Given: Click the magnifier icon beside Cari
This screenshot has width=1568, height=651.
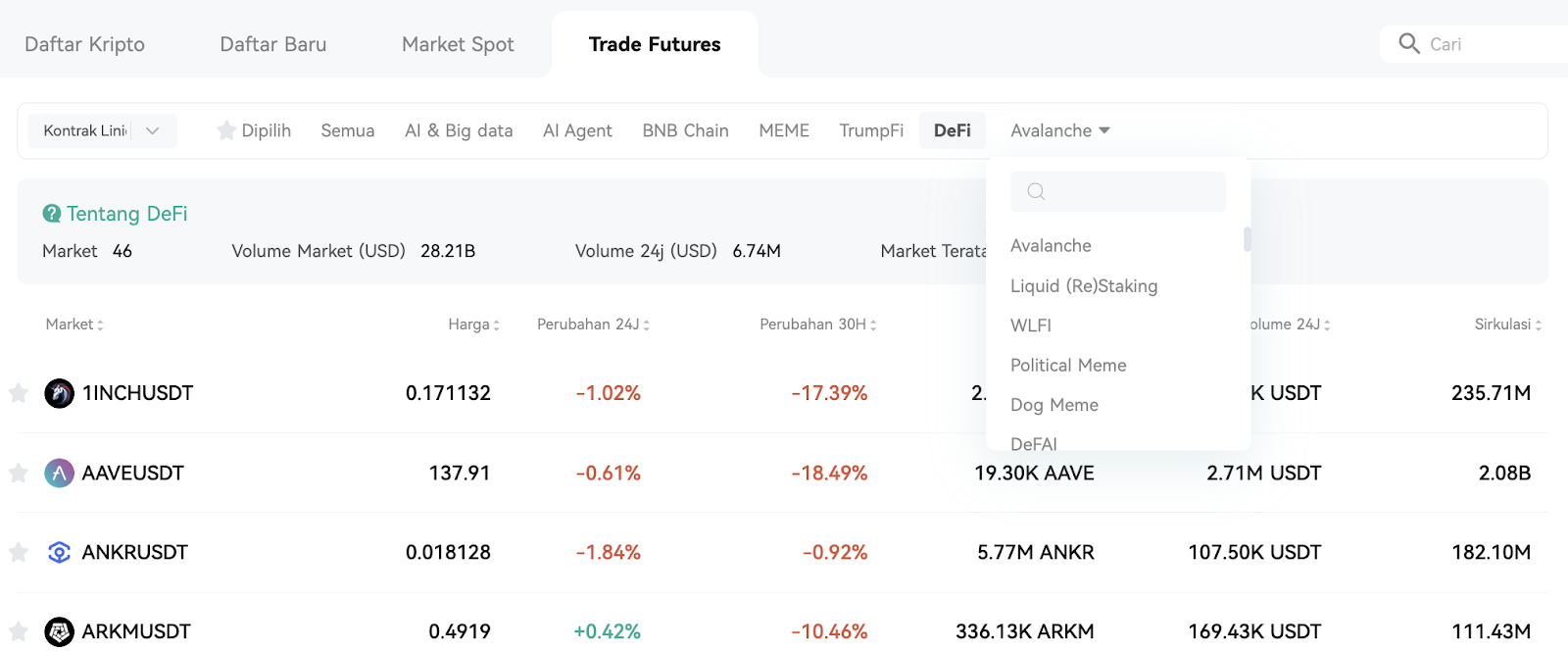Looking at the screenshot, I should click(1409, 43).
